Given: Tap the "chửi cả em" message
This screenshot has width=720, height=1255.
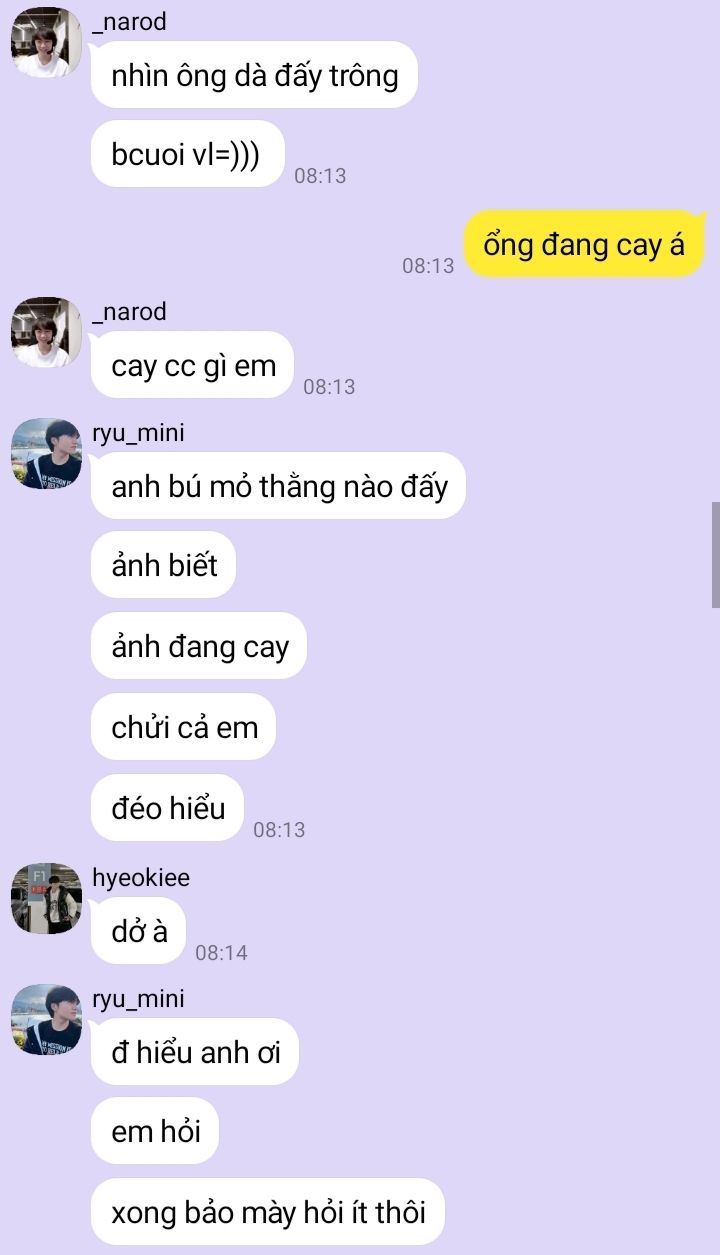Looking at the screenshot, I should point(184,727).
